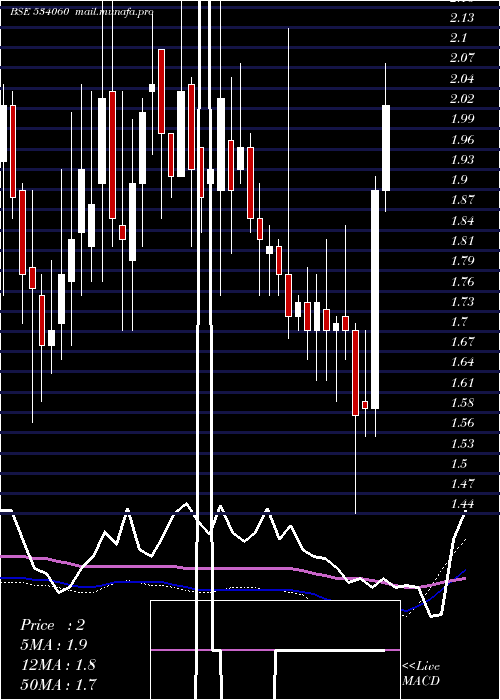Select the 1.79 price axis label
The height and width of the screenshot is (700, 500).
click(462, 261)
